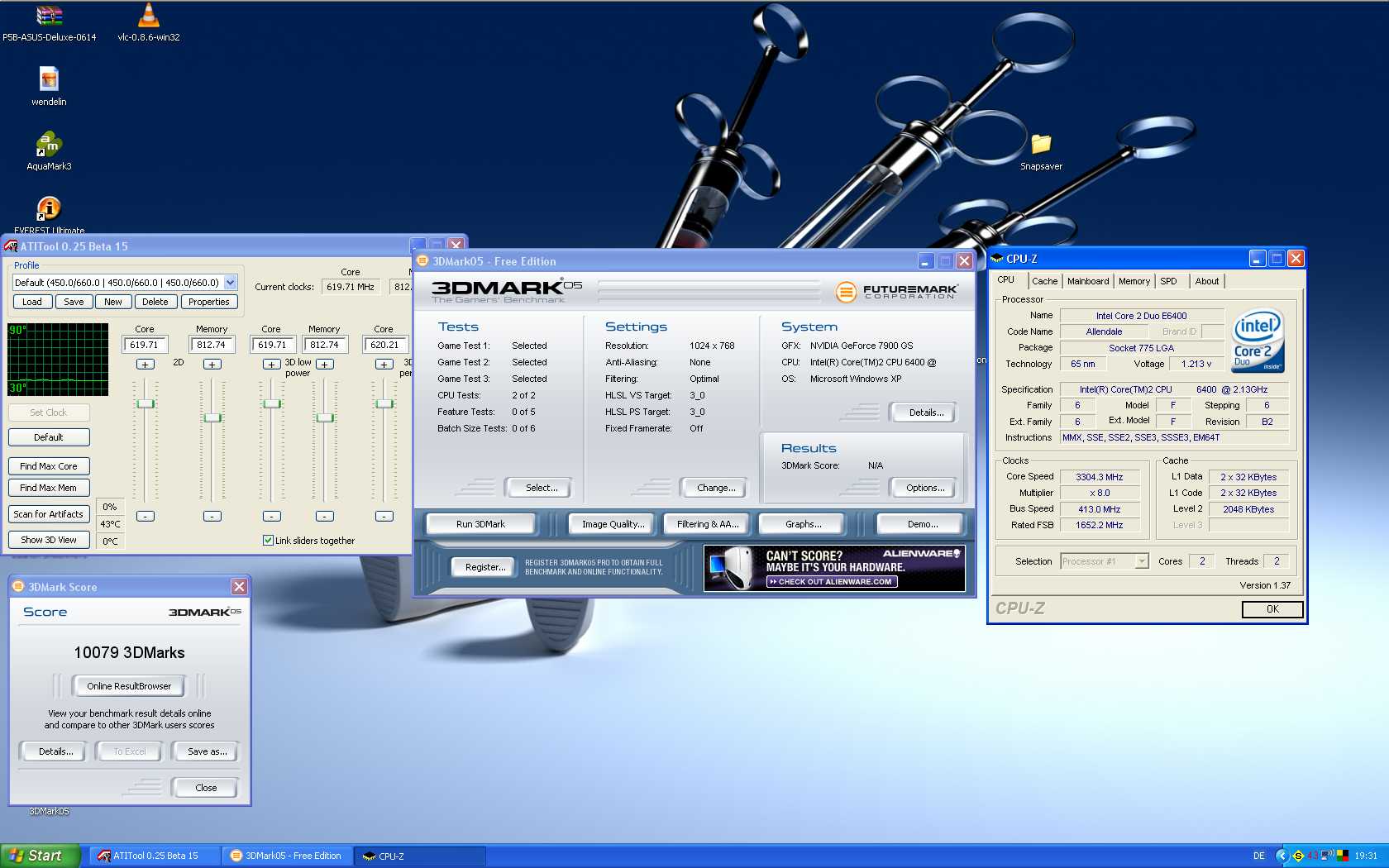Image resolution: width=1389 pixels, height=868 pixels.
Task: Switch to the Mainboard tab in CPU-Z
Action: click(1088, 281)
